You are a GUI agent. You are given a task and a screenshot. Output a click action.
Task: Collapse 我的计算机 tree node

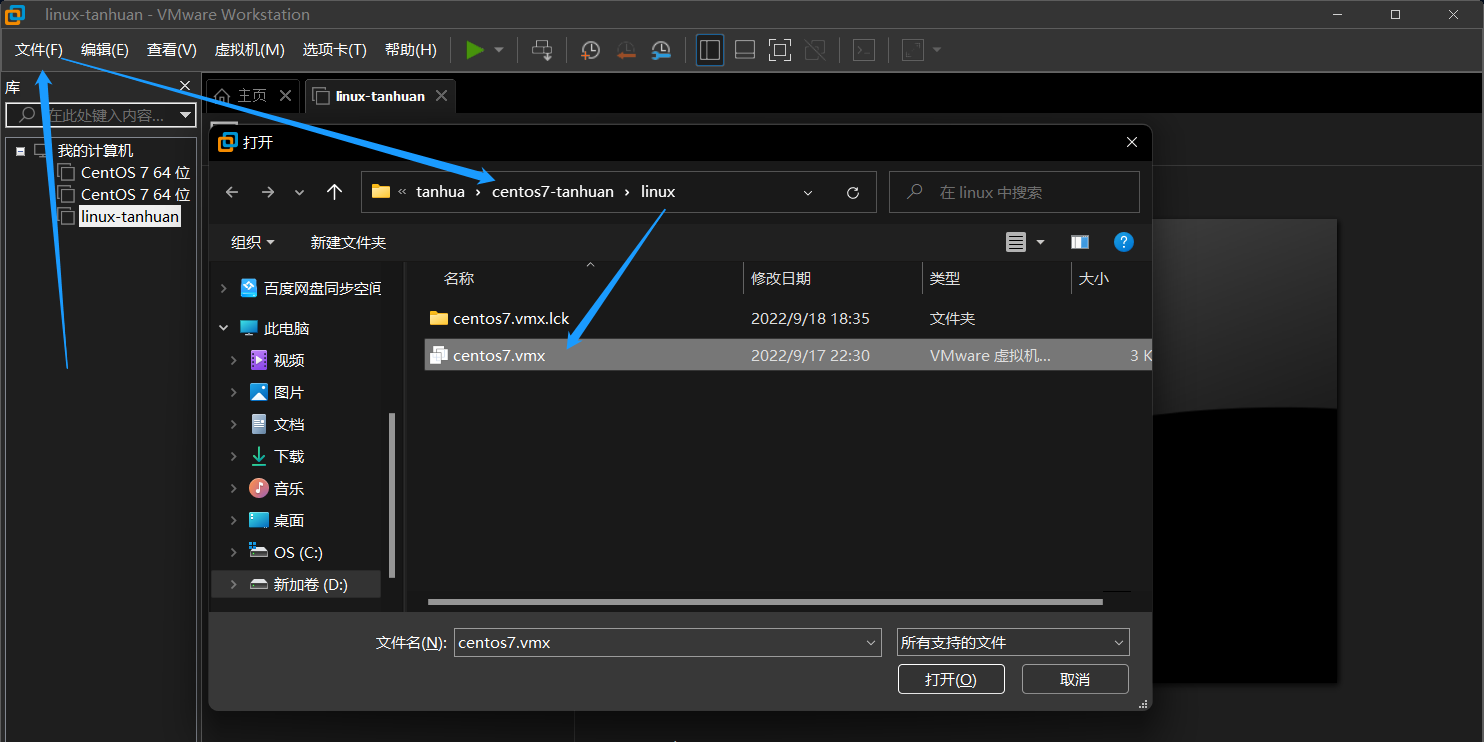pyautogui.click(x=20, y=151)
